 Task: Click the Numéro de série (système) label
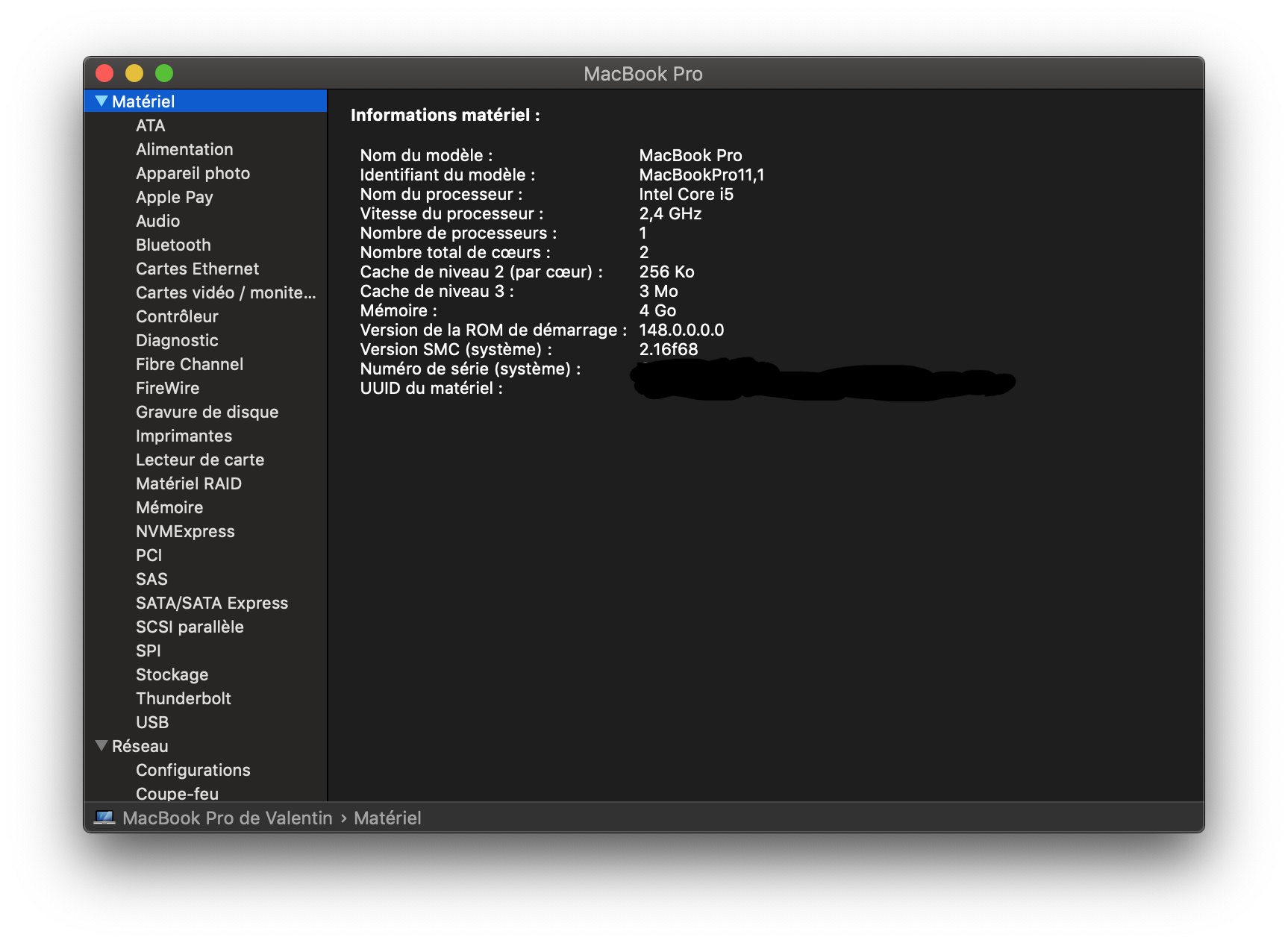tap(471, 369)
